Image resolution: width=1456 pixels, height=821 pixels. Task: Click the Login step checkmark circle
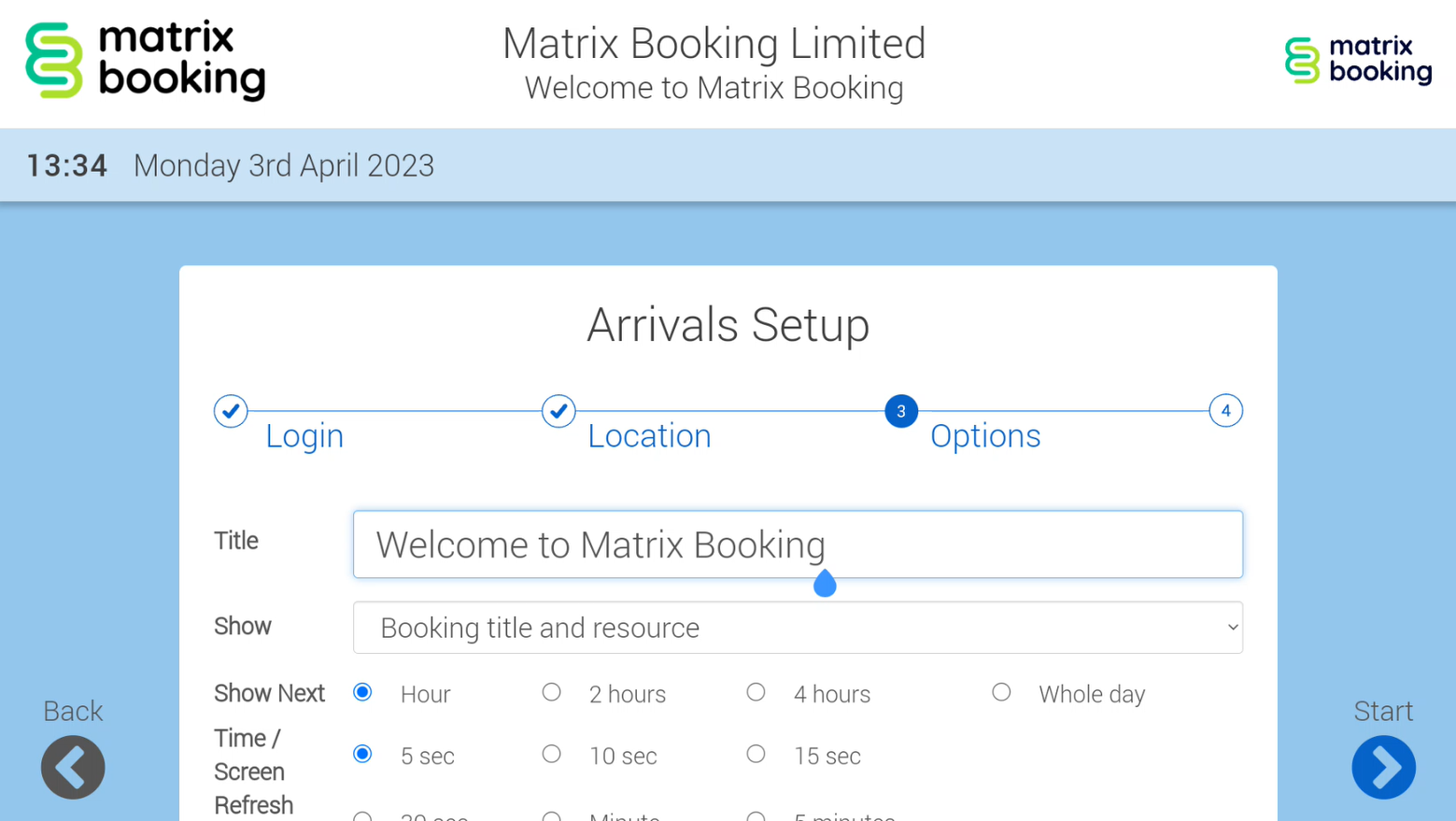231,411
